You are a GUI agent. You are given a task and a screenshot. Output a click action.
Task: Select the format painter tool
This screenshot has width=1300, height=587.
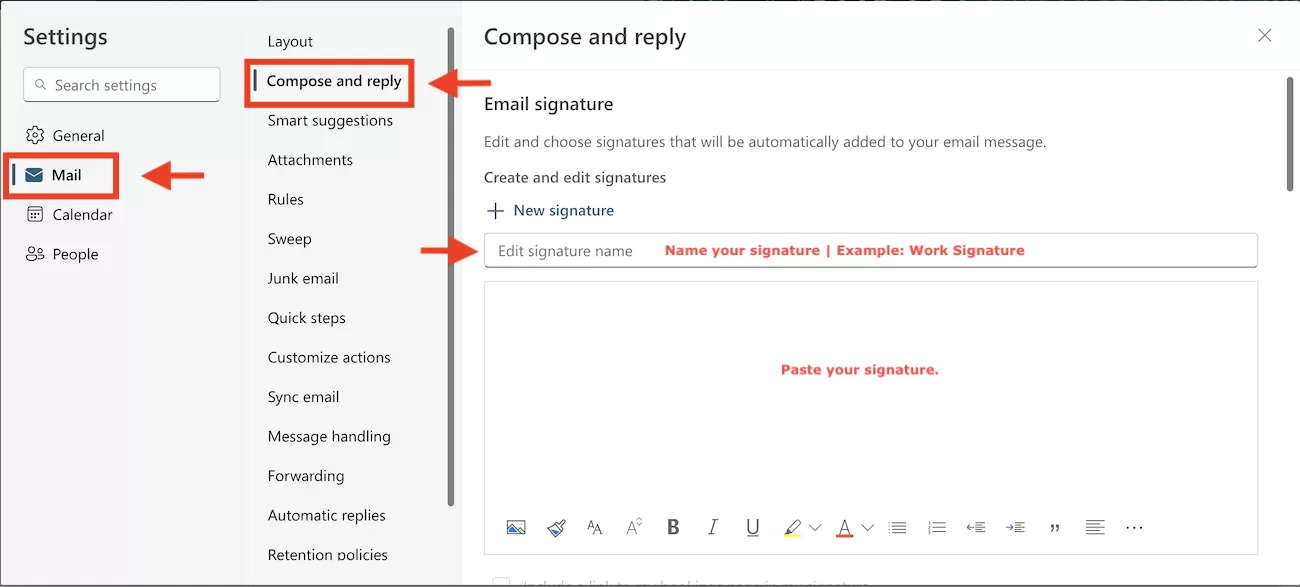pos(556,527)
